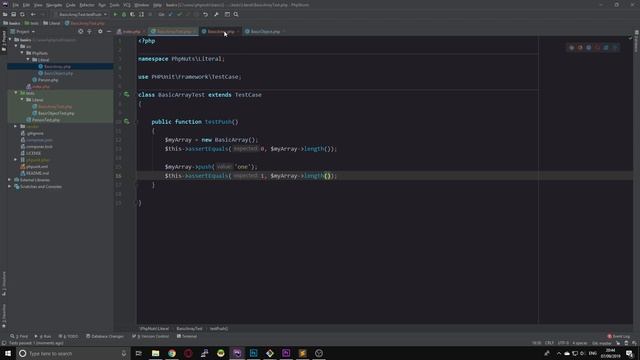Switch to the BasicArrayTest.php editor tab

click(174, 31)
